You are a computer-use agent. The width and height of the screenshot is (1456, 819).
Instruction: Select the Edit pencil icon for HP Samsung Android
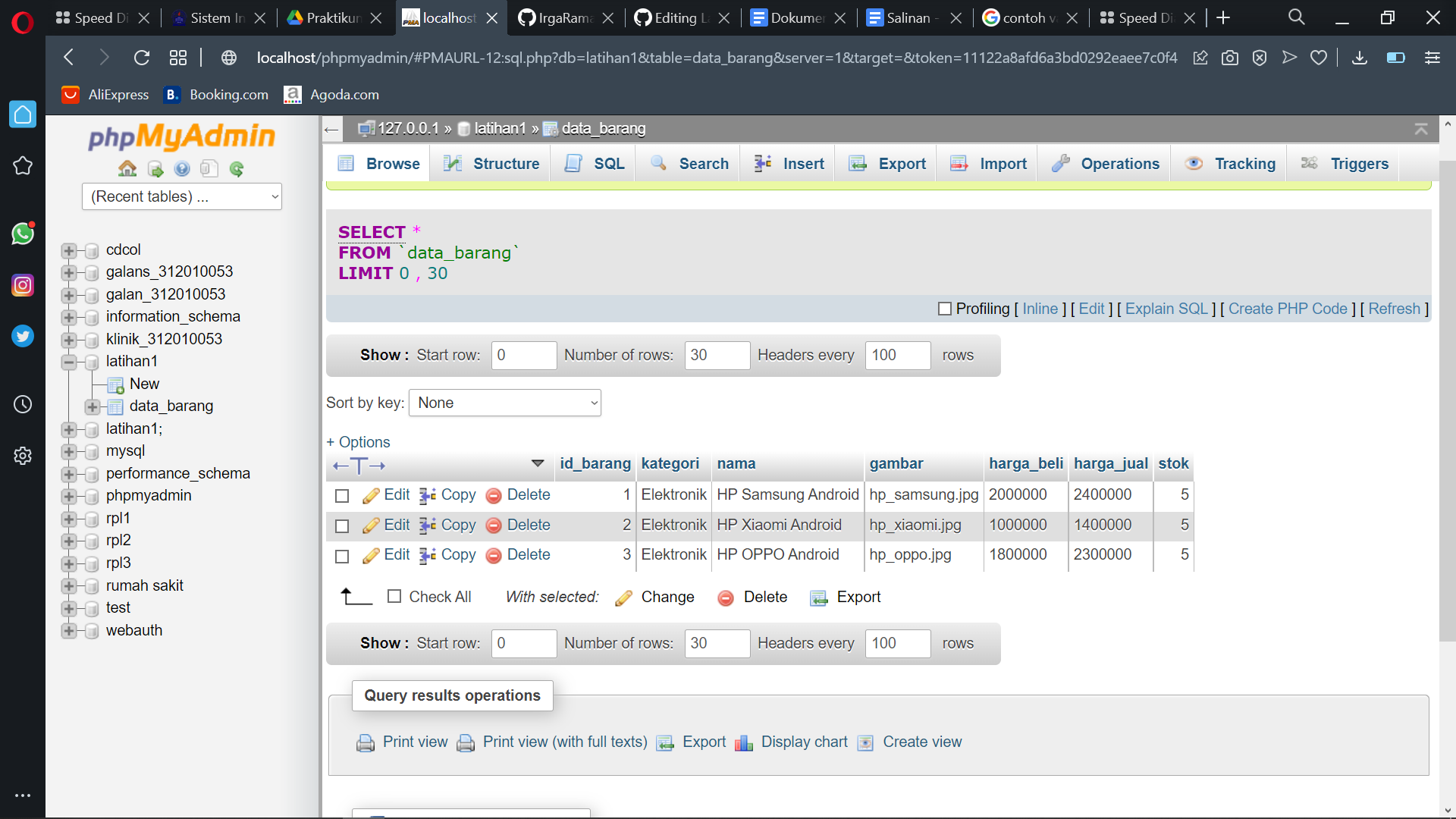[x=371, y=494]
